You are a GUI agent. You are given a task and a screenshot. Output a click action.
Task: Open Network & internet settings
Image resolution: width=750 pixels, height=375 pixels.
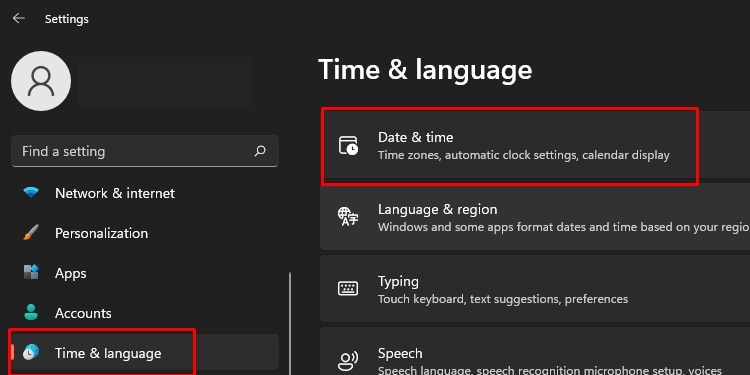coord(145,193)
